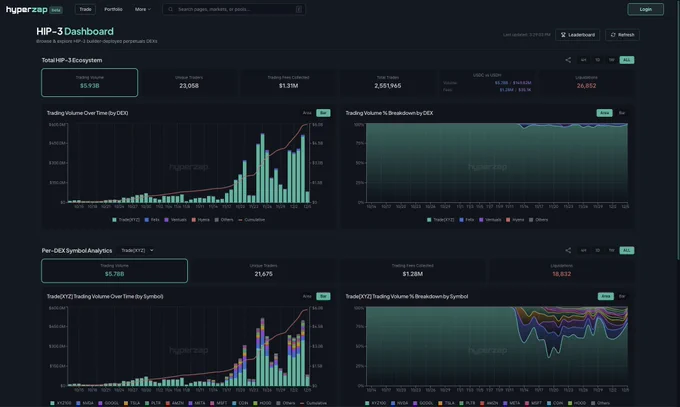Toggle COIN legend in Volume Over Time (by Symbol)
Screen dimensions: 680x407
click(240, 403)
